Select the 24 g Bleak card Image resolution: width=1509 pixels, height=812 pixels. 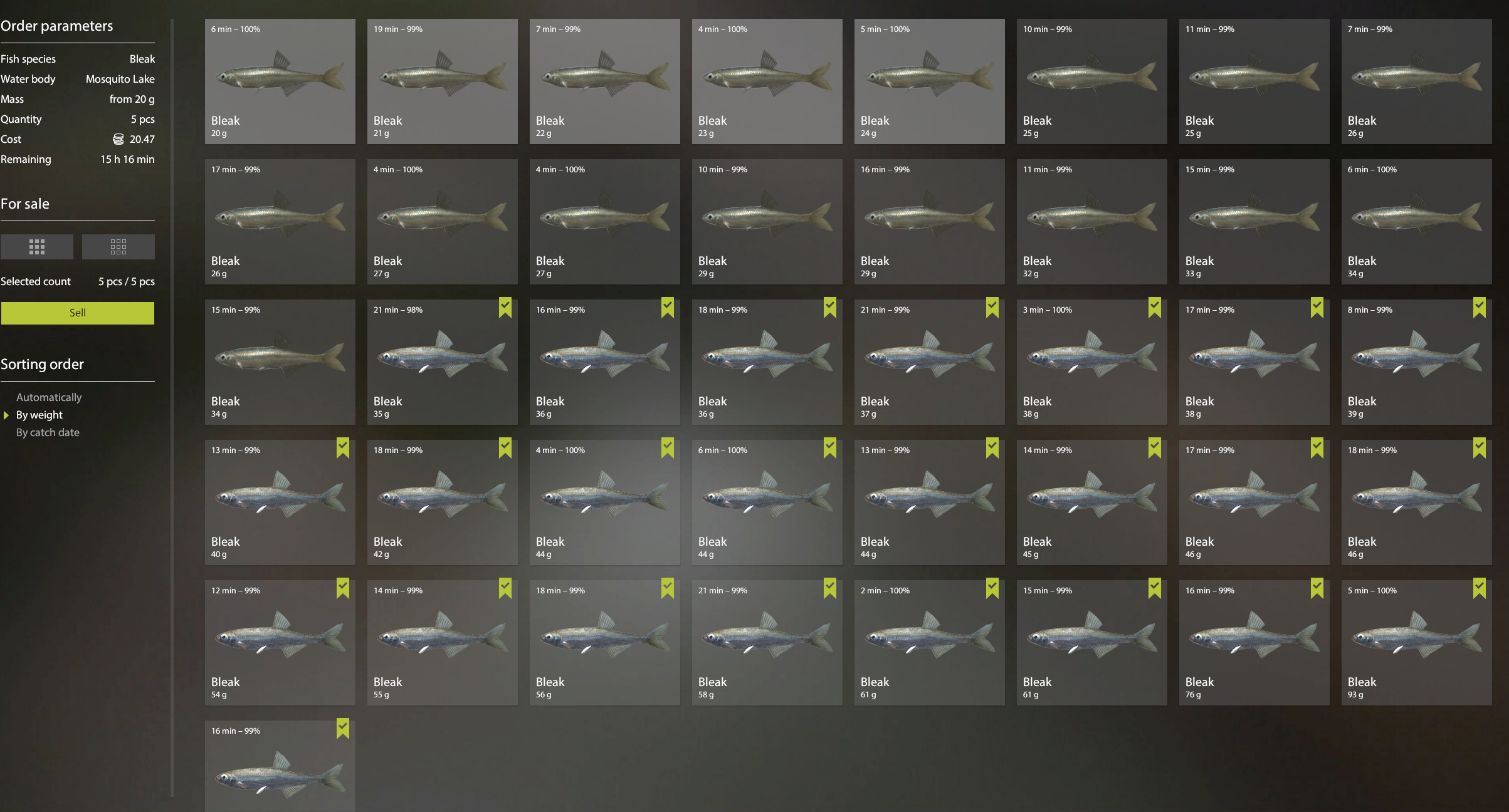(x=930, y=81)
